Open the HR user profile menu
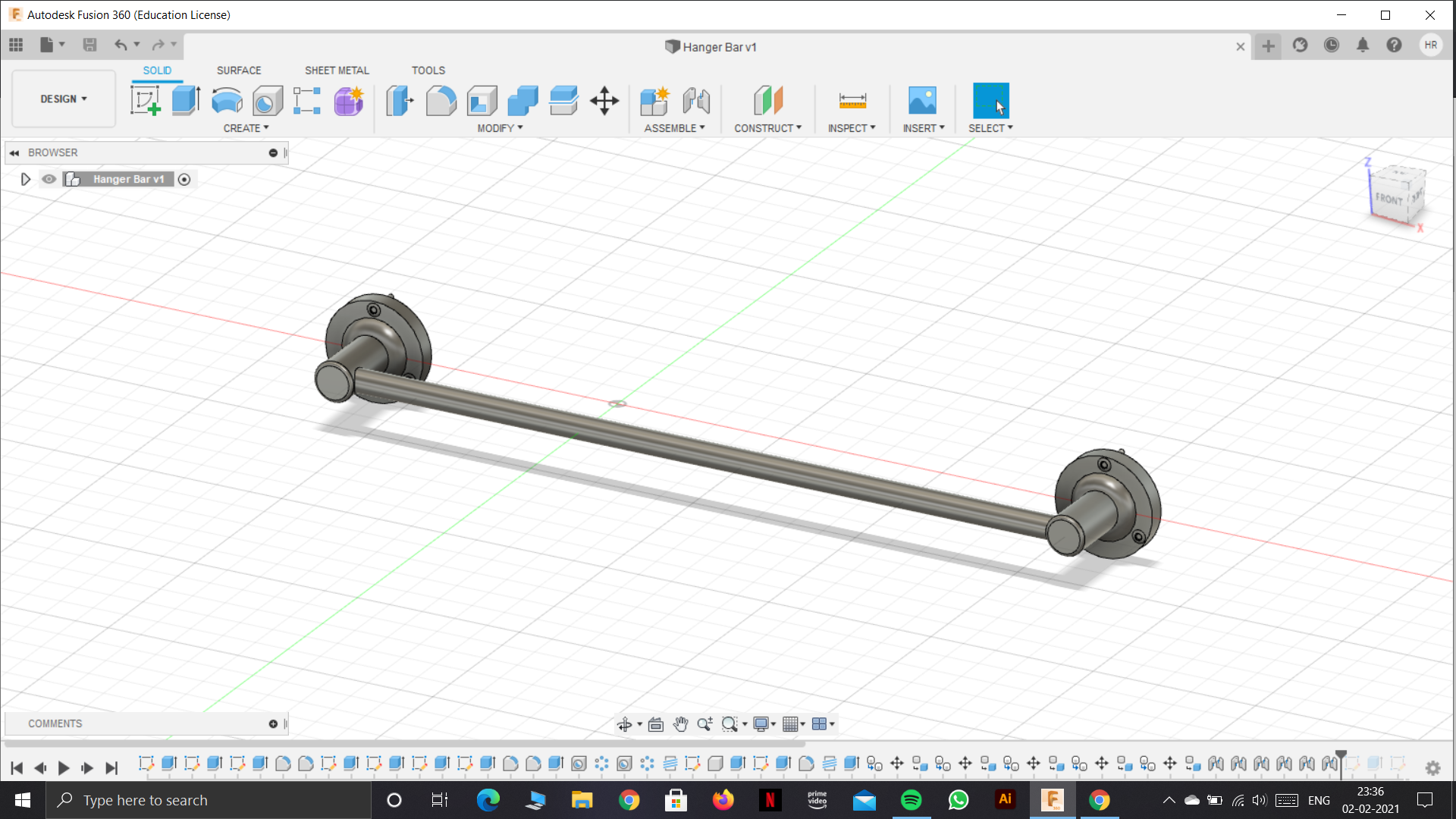 1430,45
